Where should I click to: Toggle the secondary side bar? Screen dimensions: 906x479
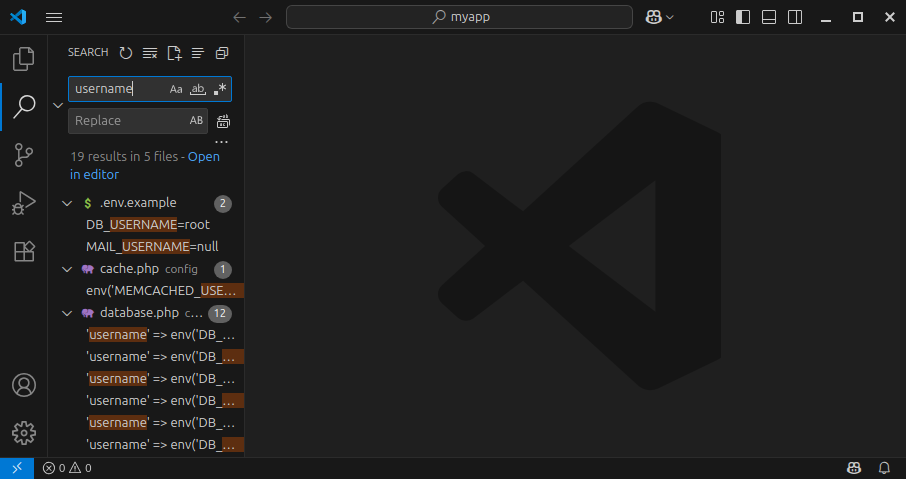[x=795, y=17]
